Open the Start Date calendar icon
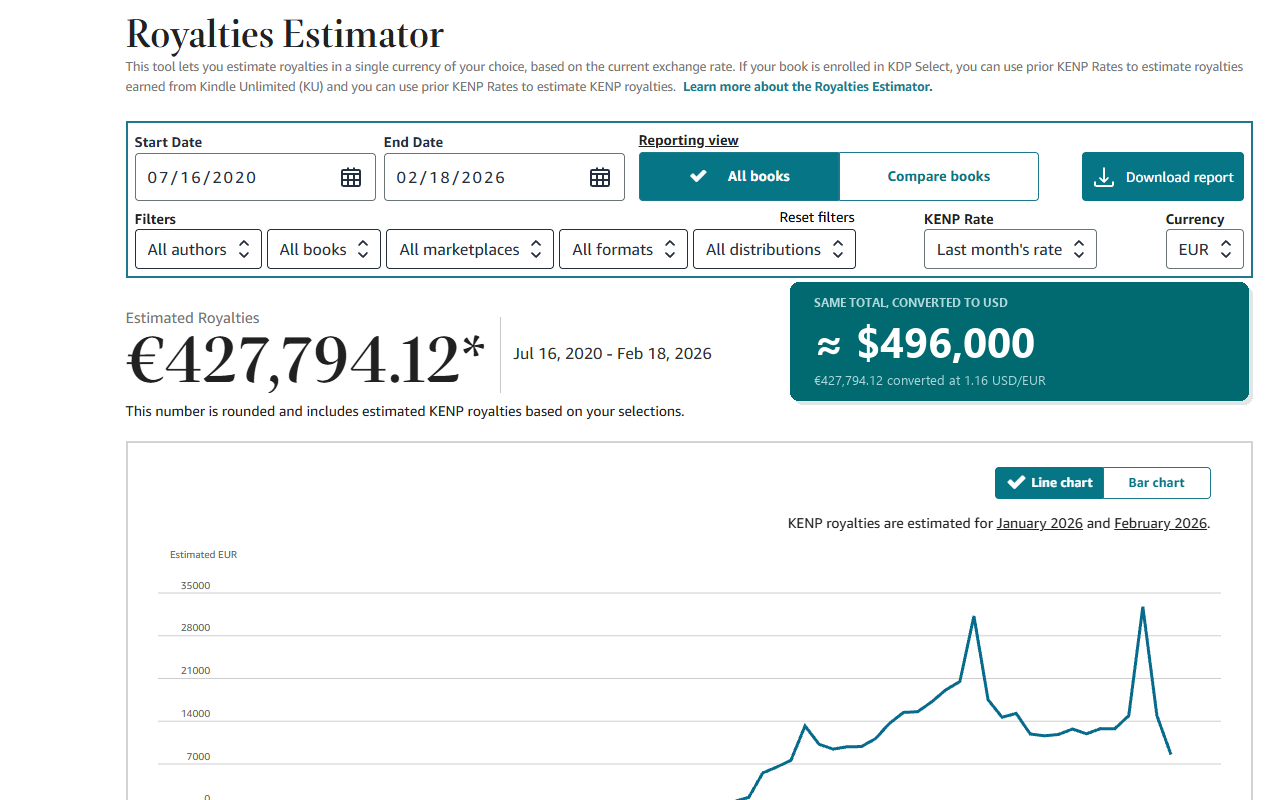 tap(351, 178)
